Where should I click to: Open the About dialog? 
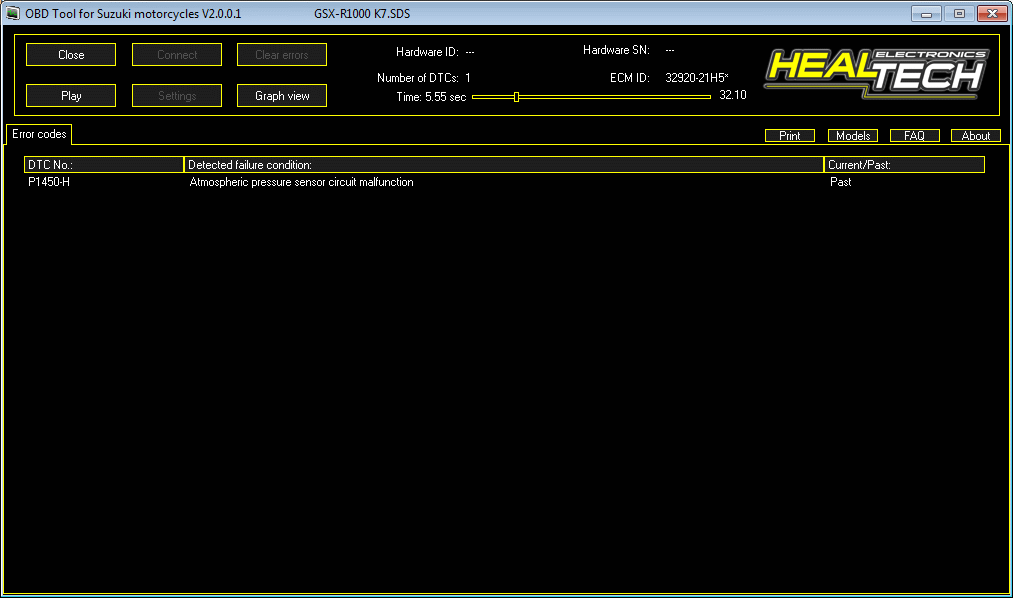click(976, 136)
